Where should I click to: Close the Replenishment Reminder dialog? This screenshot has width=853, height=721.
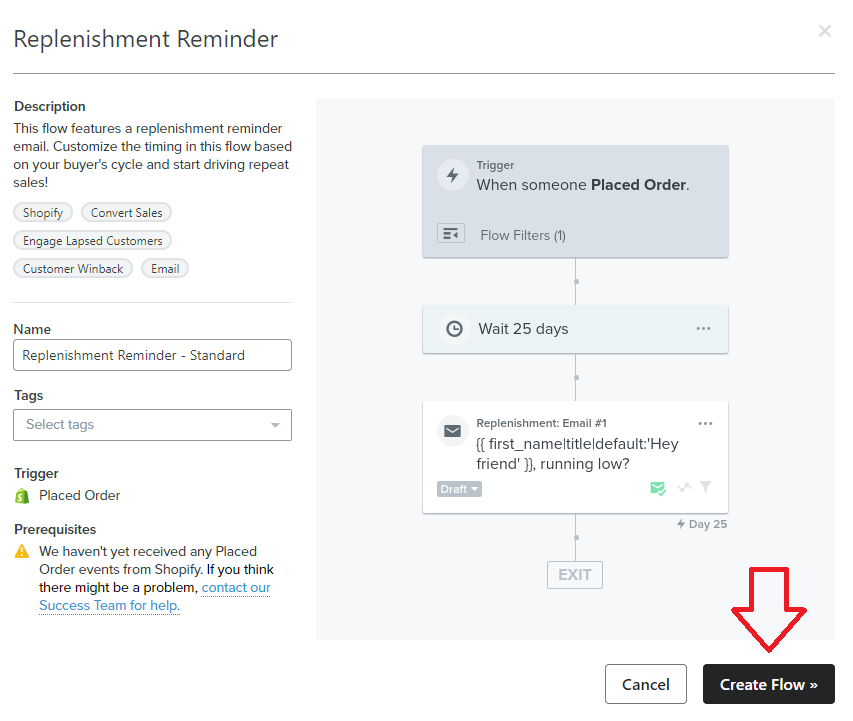(825, 31)
